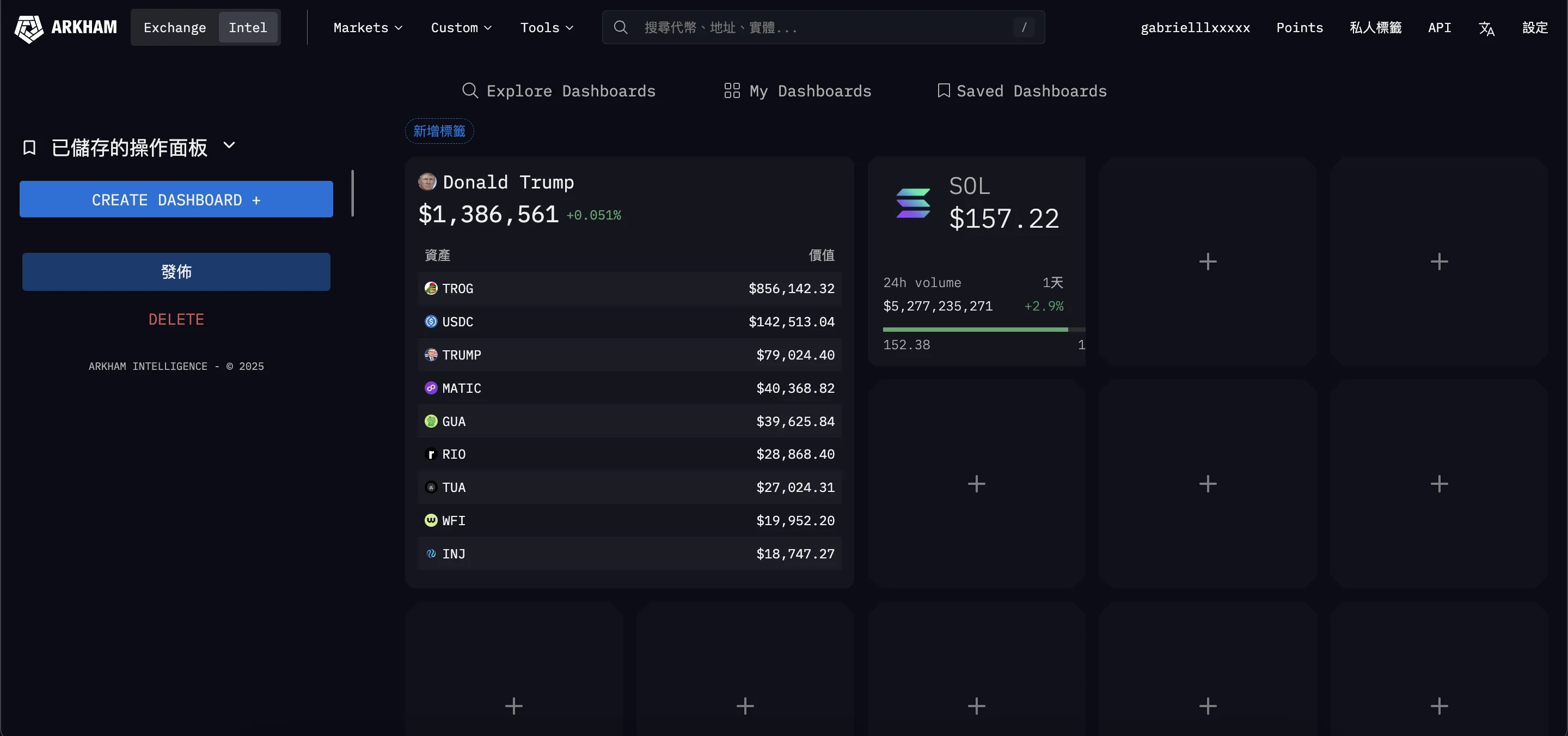Click the +2.9% volume change
The height and width of the screenshot is (736, 1568).
point(1043,306)
